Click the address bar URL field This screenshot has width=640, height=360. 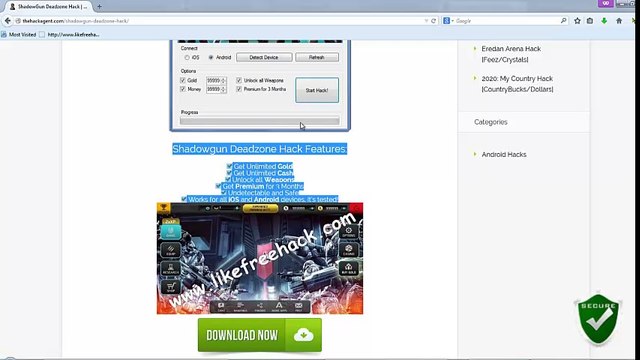[x=220, y=20]
